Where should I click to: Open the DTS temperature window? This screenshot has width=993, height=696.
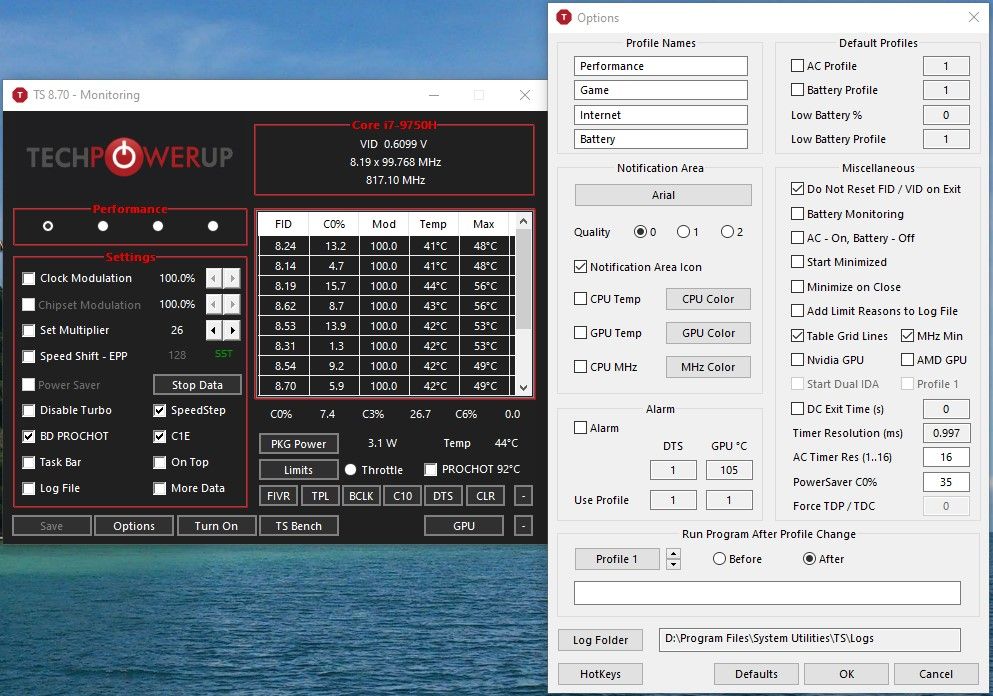coord(443,495)
